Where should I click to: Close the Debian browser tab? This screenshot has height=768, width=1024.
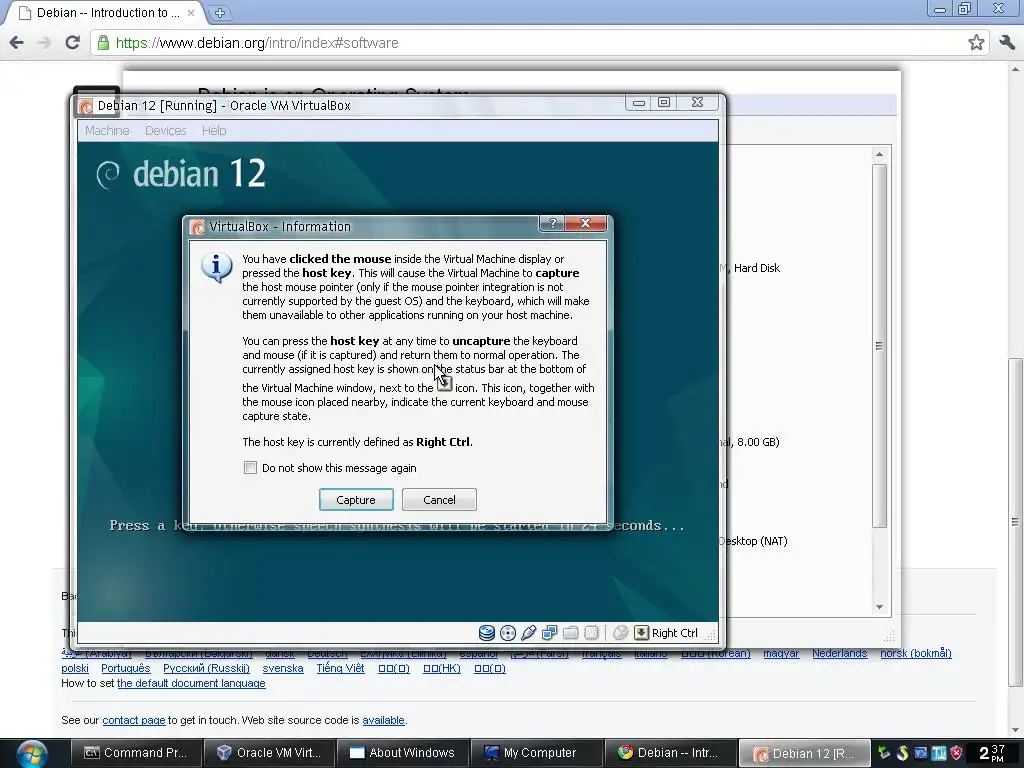coord(191,12)
